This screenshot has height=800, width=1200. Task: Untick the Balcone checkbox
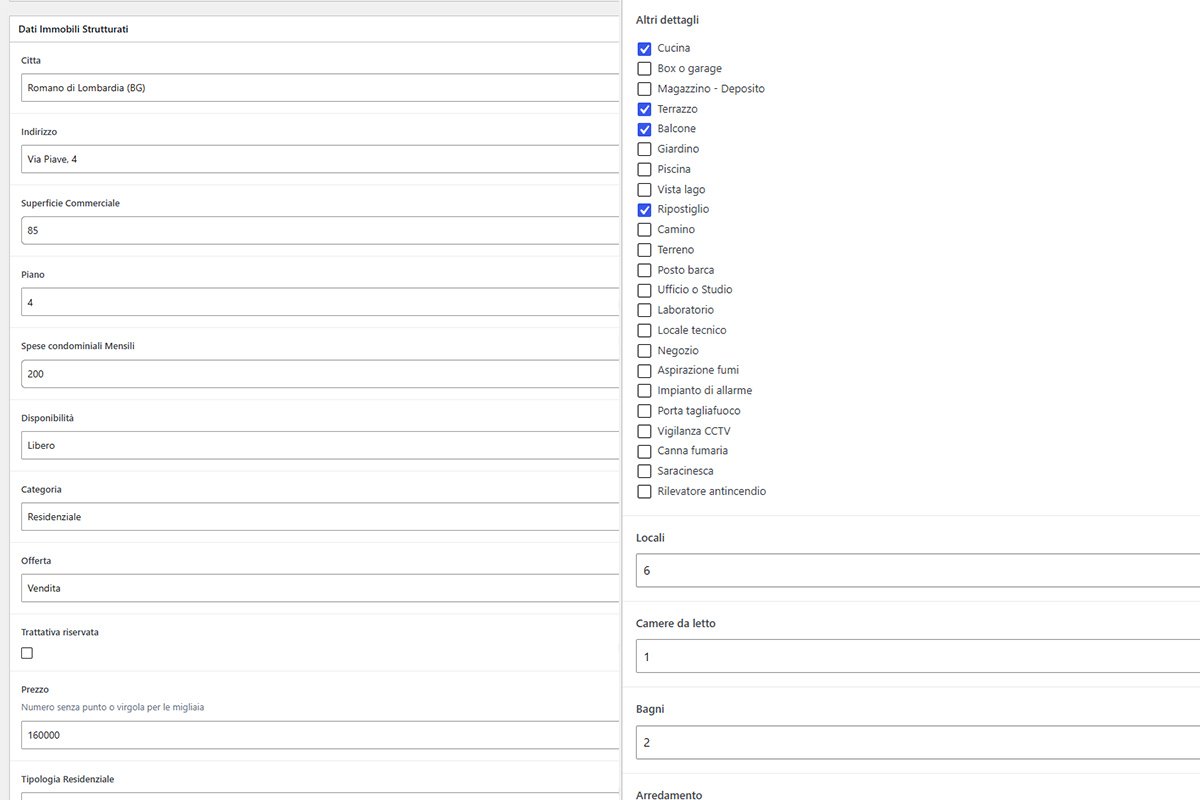tap(644, 129)
